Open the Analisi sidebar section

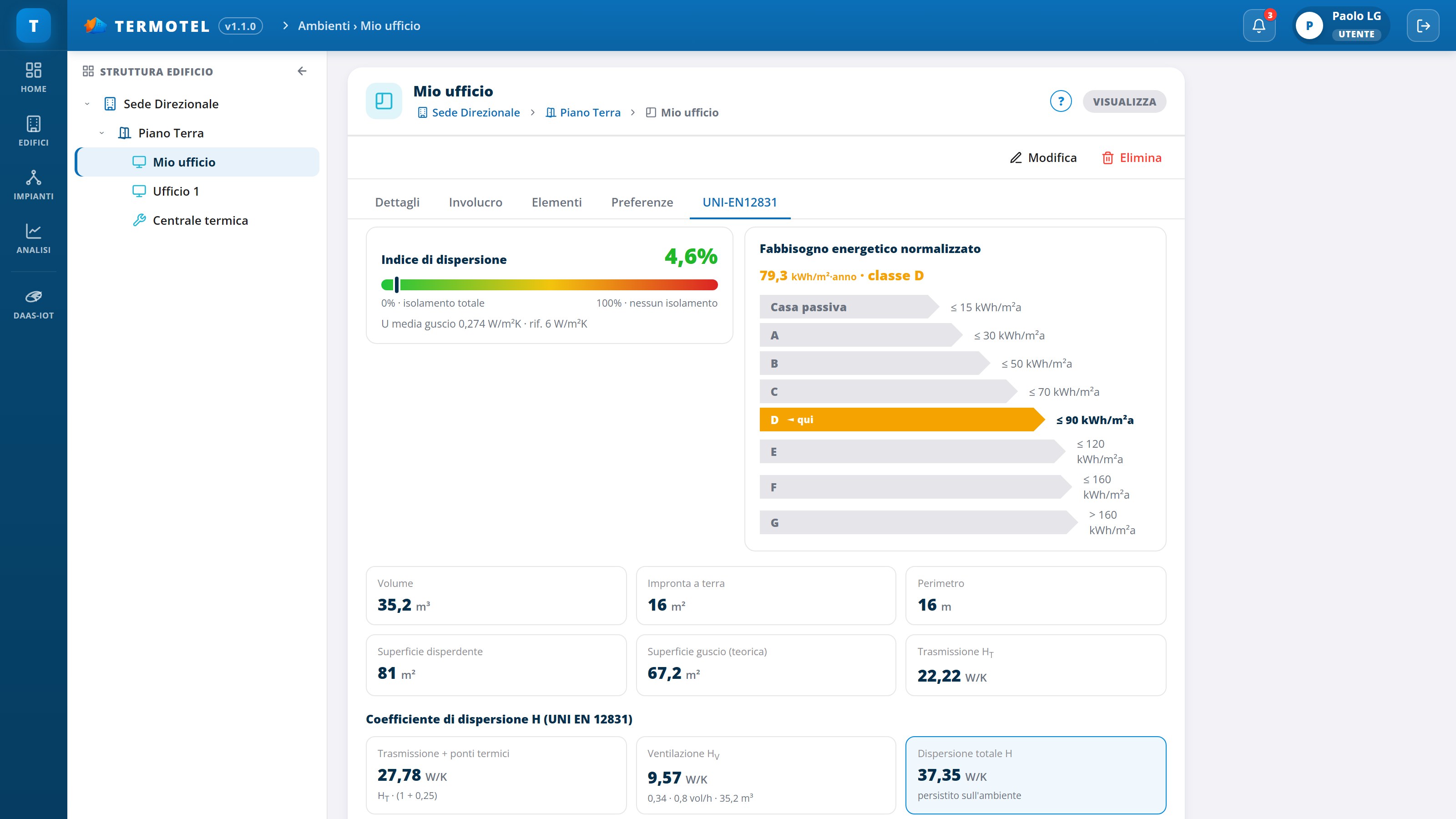33,238
